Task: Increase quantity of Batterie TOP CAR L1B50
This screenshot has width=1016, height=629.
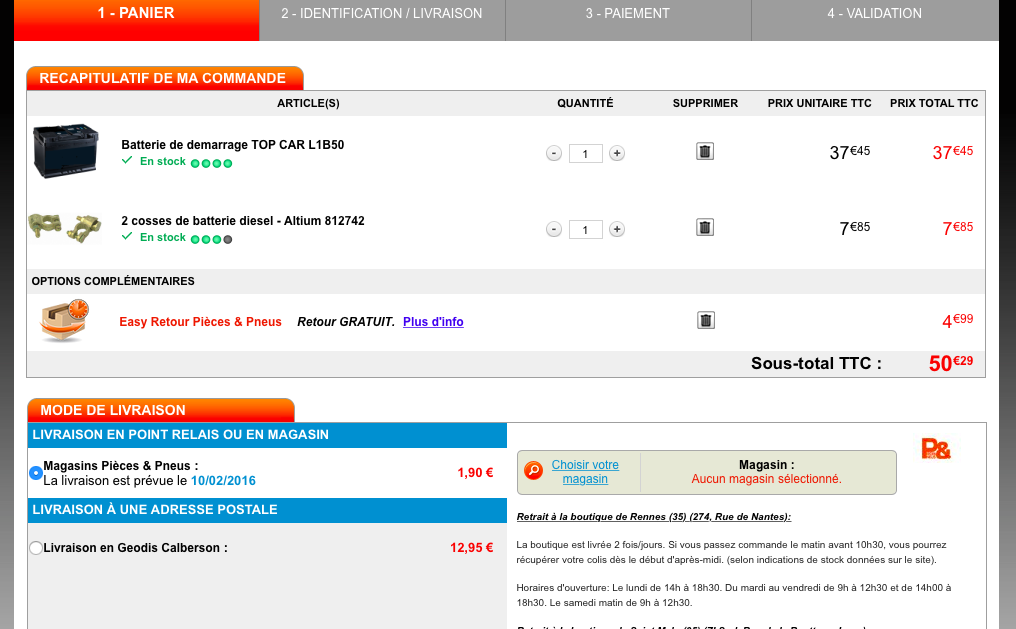Action: 617,154
